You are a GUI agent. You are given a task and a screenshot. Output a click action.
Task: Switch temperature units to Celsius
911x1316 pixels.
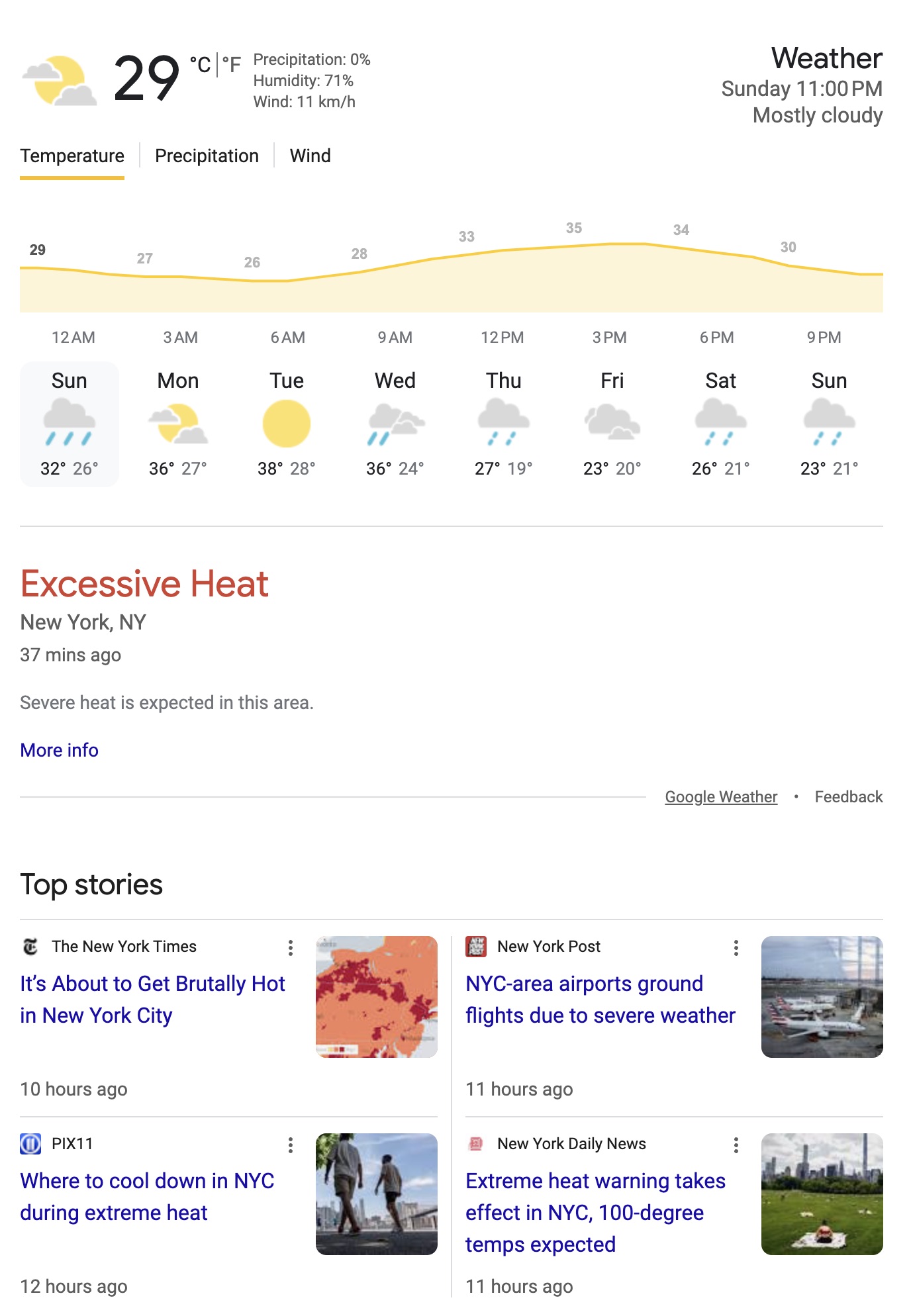200,64
